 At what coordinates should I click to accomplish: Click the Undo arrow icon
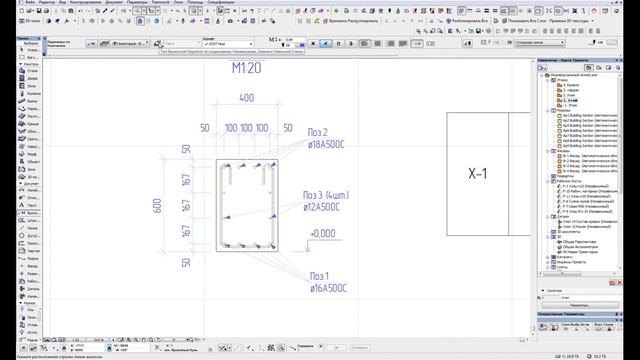point(80,11)
